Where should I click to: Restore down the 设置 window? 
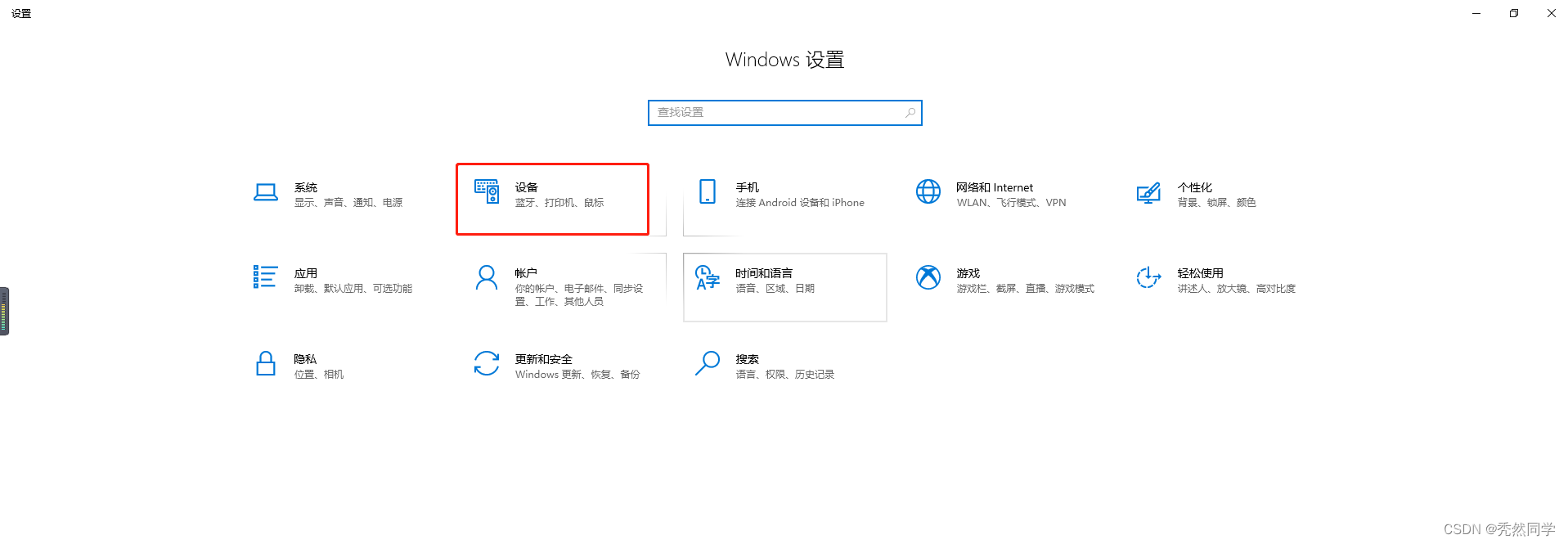point(1514,13)
